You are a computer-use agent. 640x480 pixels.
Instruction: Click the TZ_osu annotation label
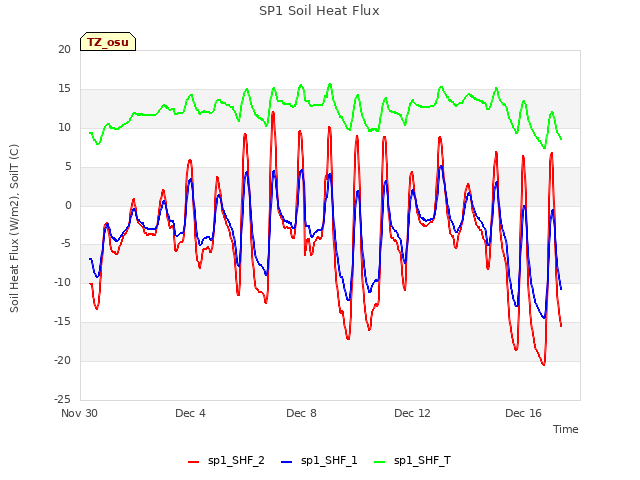pos(108,42)
